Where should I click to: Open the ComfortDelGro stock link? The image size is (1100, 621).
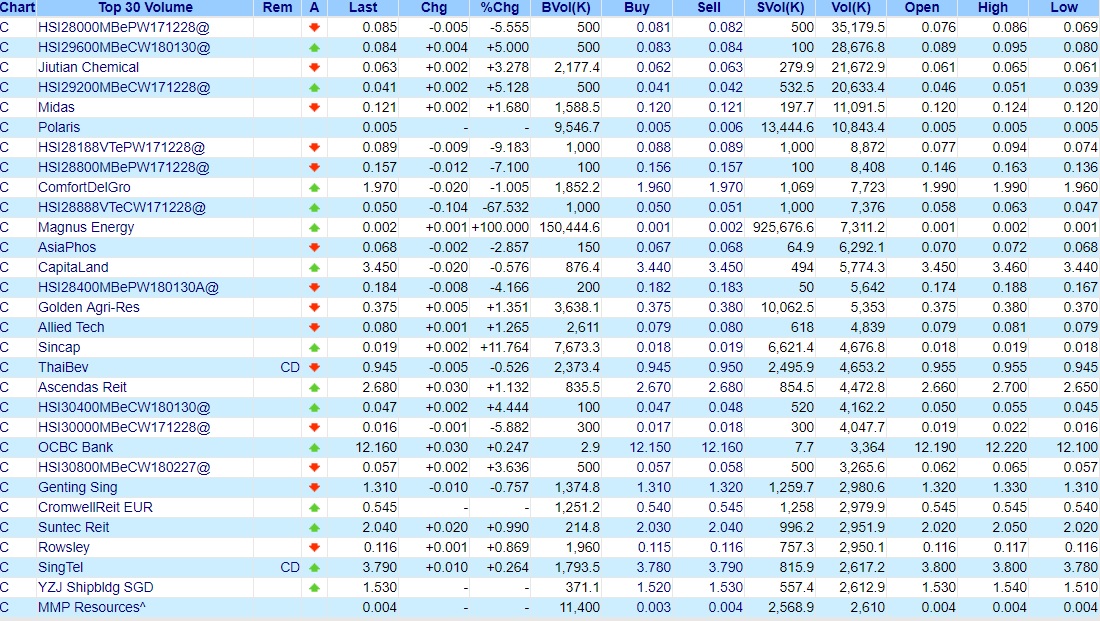pyautogui.click(x=84, y=187)
